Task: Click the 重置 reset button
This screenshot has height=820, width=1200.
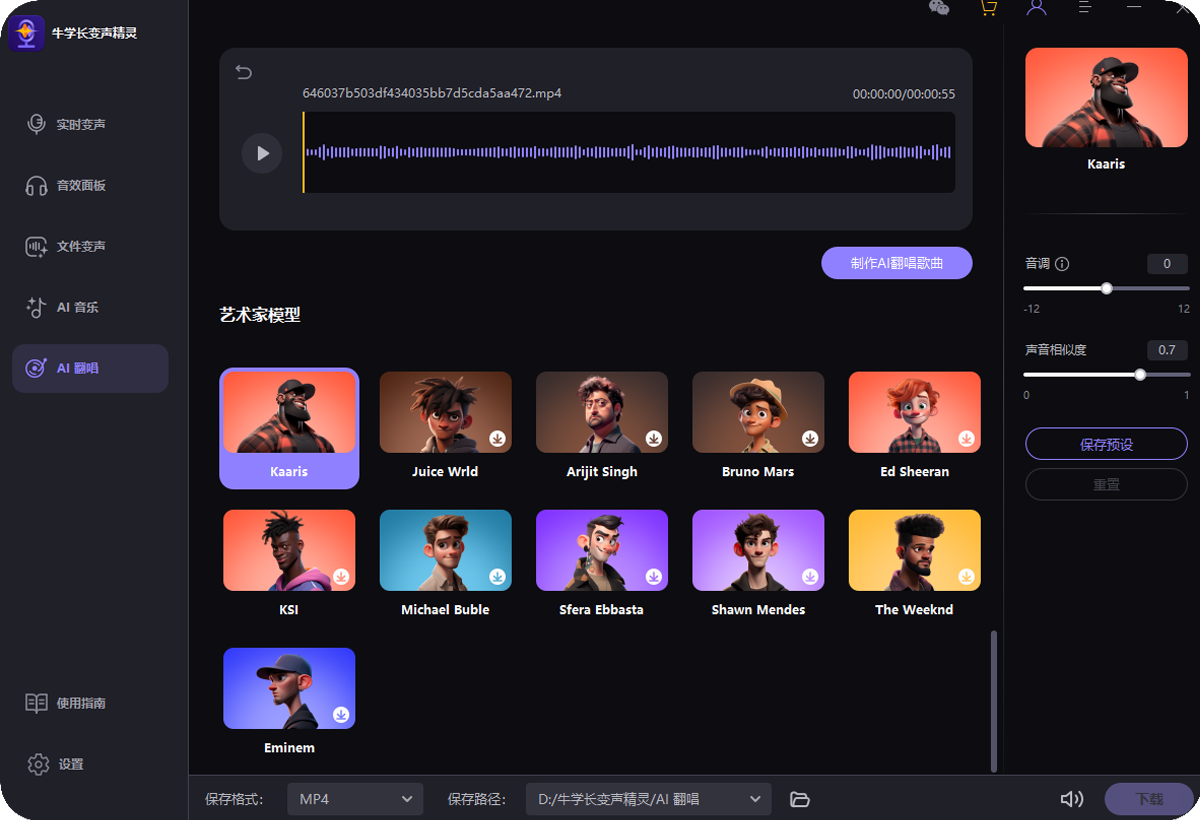Action: point(1106,484)
